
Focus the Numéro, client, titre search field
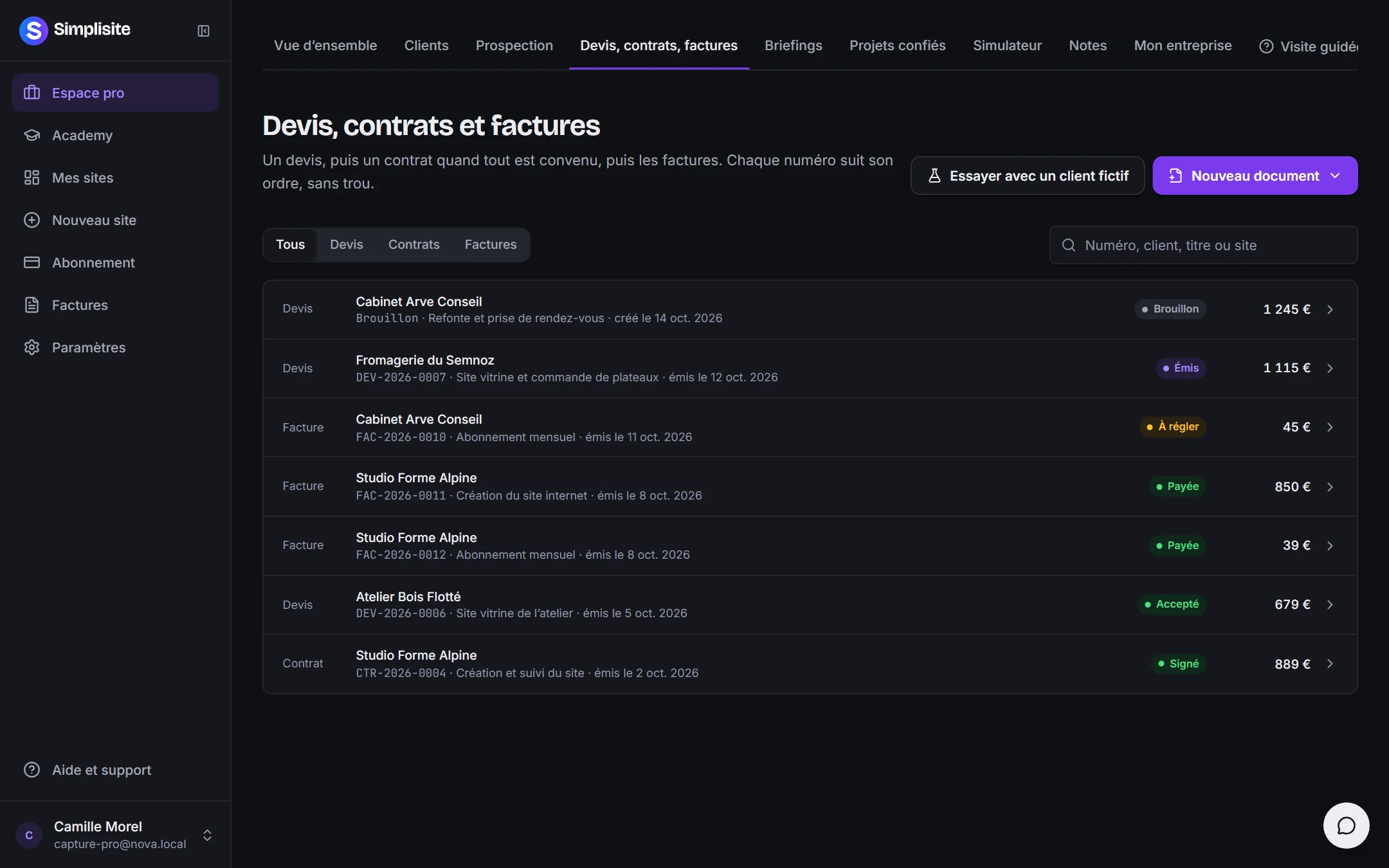pyautogui.click(x=1203, y=245)
